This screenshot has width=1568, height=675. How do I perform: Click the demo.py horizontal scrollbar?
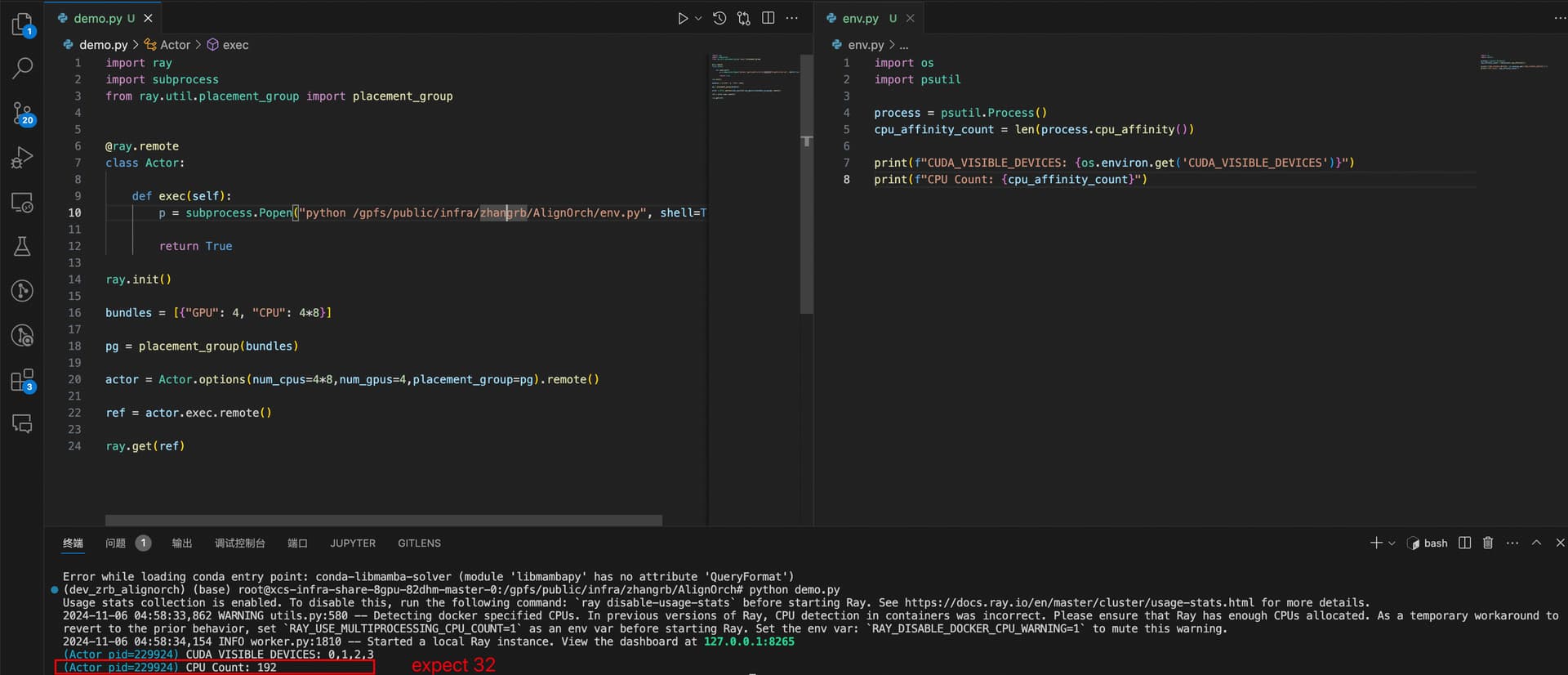coord(383,520)
